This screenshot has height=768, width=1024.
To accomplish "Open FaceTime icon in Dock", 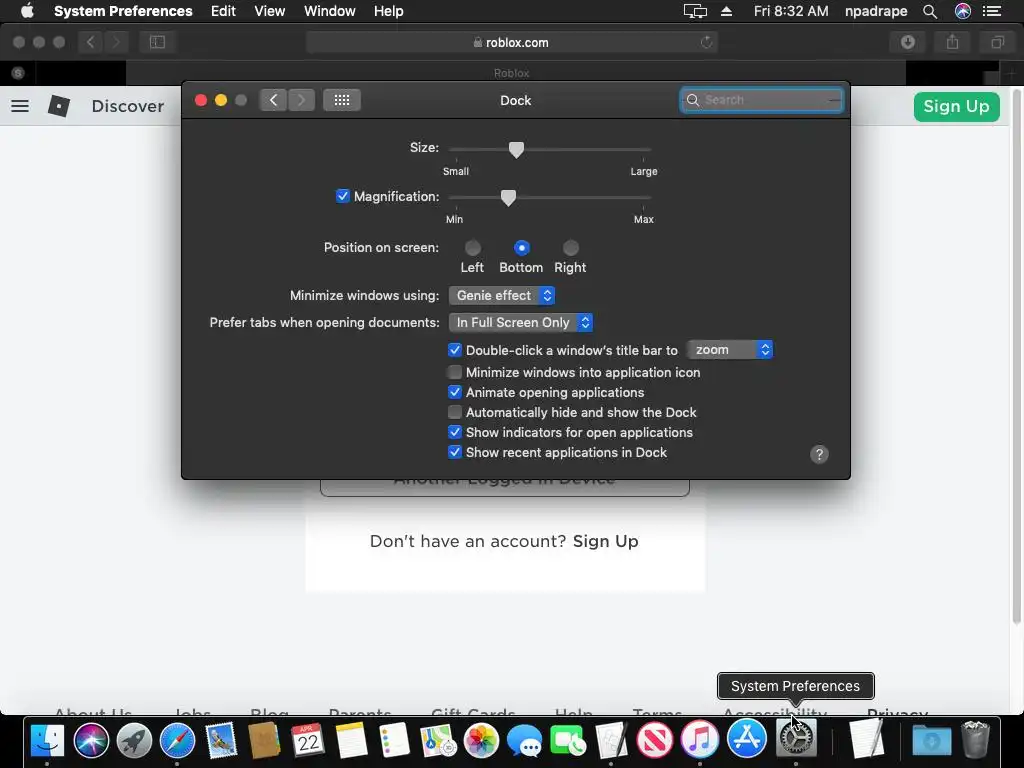I will tap(568, 741).
